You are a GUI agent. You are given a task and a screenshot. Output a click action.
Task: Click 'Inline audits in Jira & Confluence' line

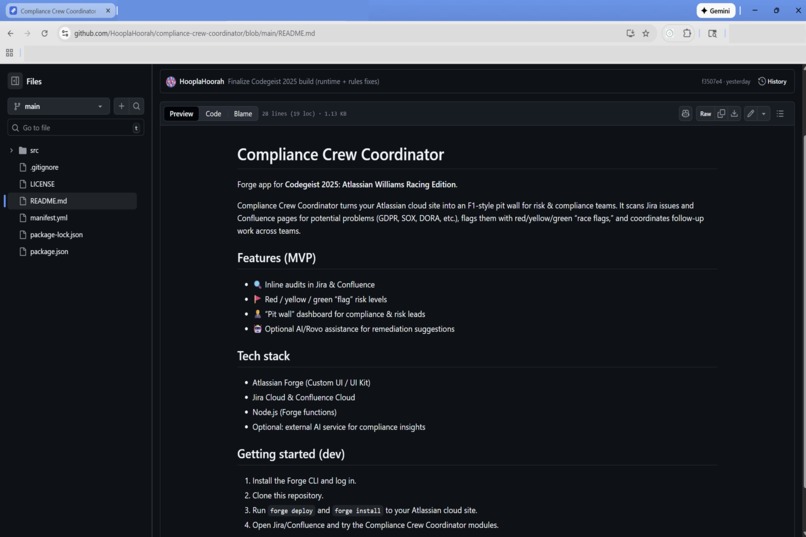click(x=320, y=285)
